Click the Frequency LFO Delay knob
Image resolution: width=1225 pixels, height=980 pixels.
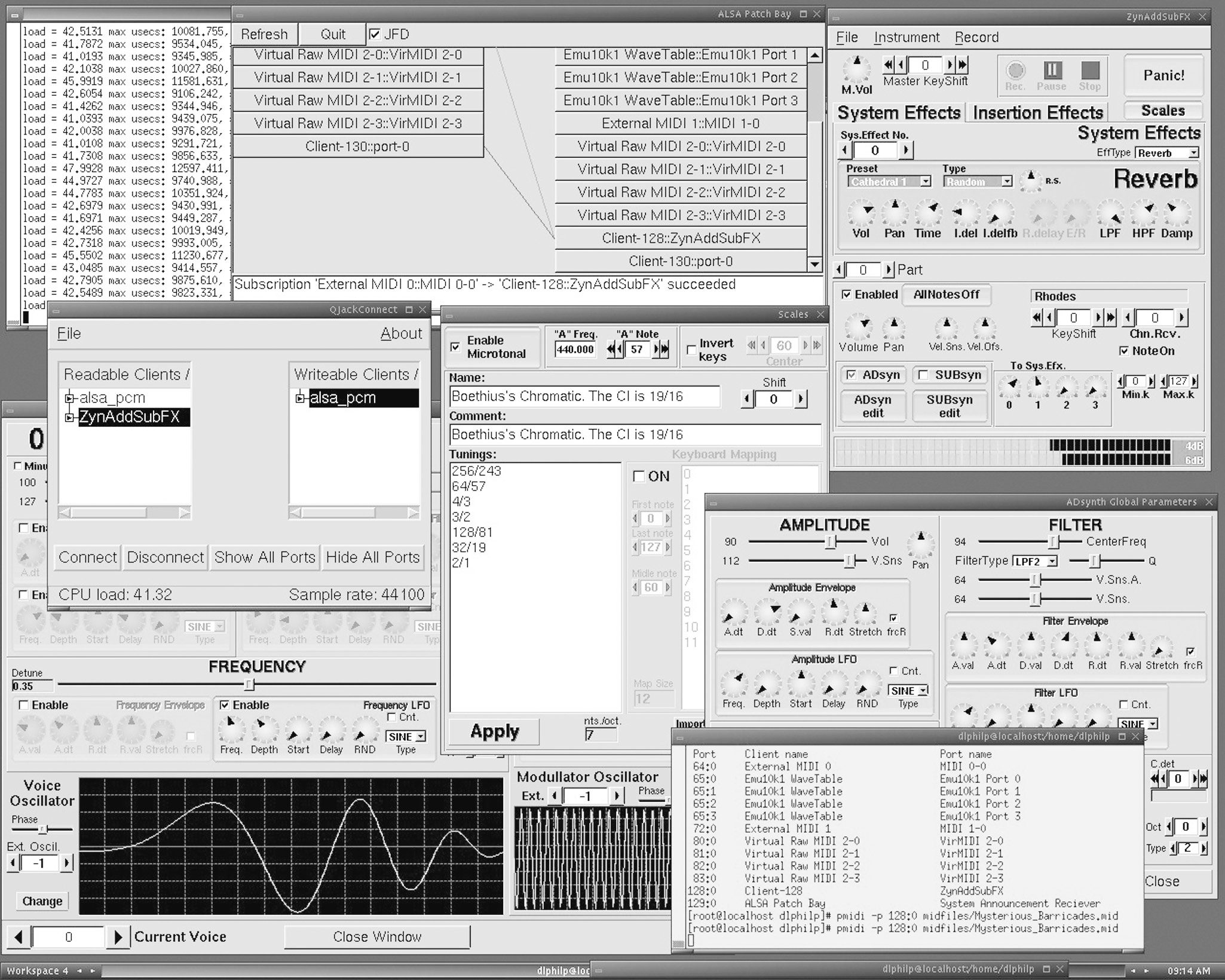point(331,730)
